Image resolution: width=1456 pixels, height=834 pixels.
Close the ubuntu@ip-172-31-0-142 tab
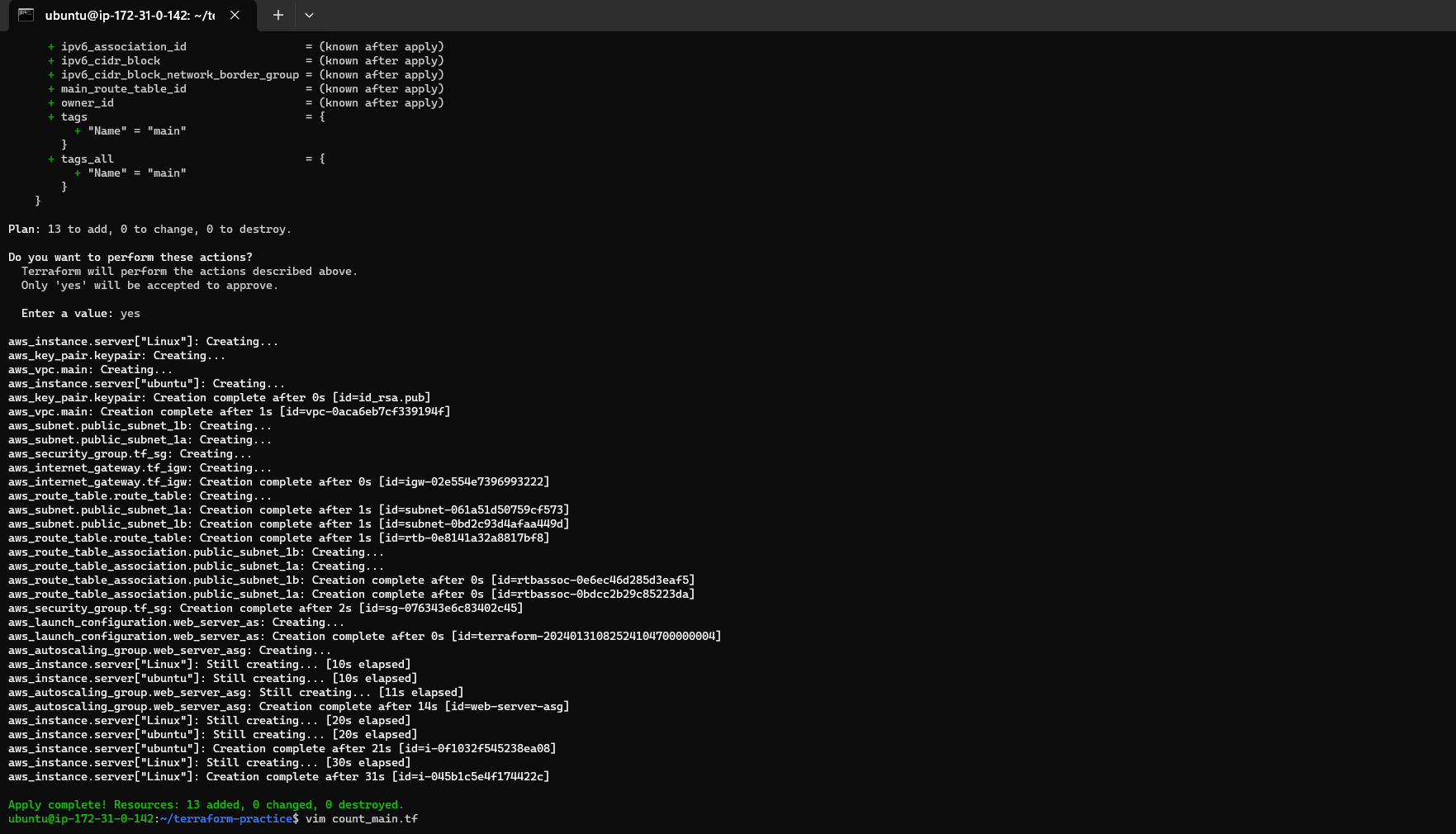[235, 15]
